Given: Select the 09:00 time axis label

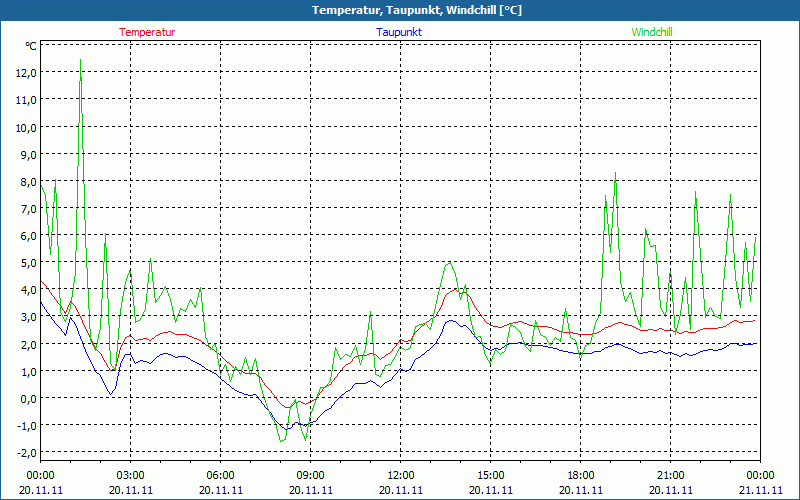Looking at the screenshot, I should [x=310, y=475].
